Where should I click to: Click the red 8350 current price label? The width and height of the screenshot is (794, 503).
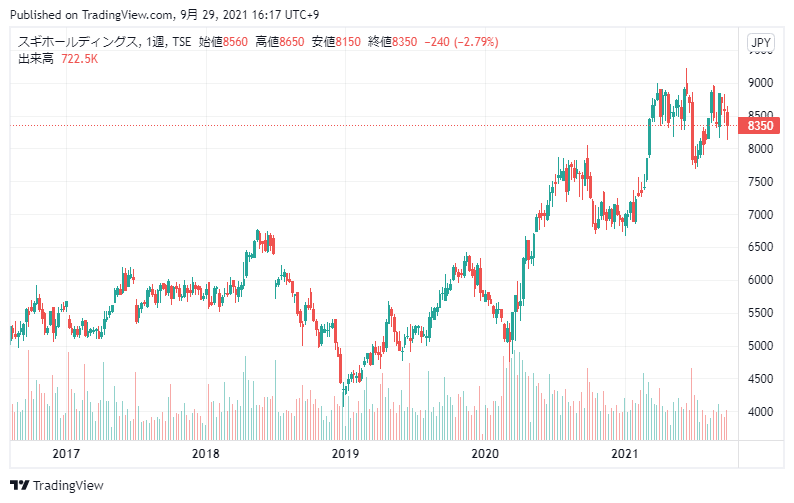point(759,126)
